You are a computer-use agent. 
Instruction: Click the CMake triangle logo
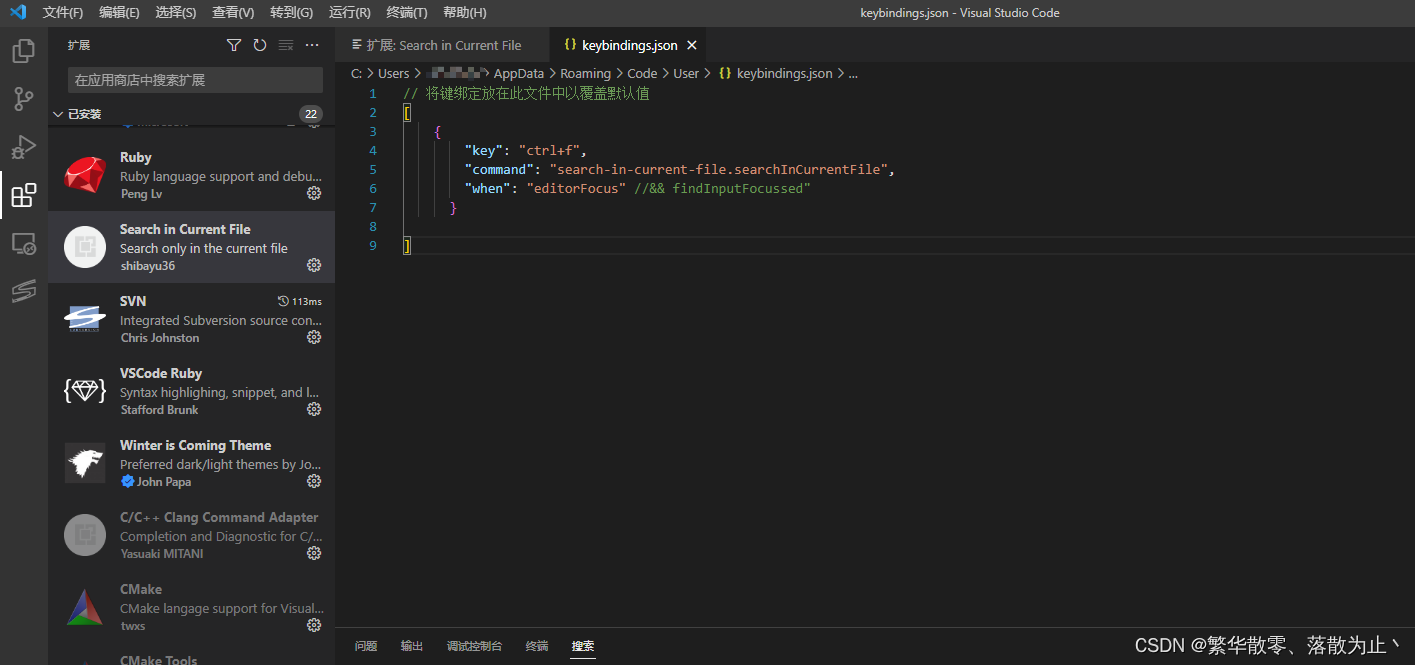(x=85, y=607)
